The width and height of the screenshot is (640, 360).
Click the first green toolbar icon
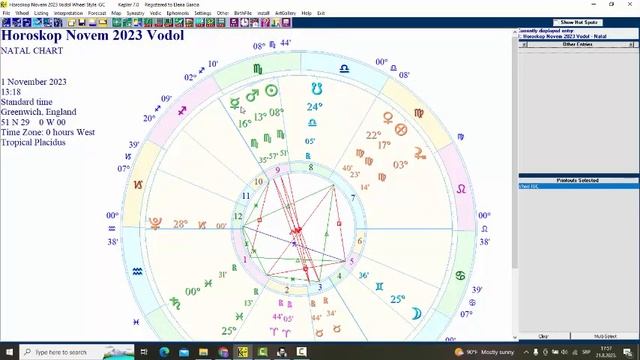coord(117,22)
